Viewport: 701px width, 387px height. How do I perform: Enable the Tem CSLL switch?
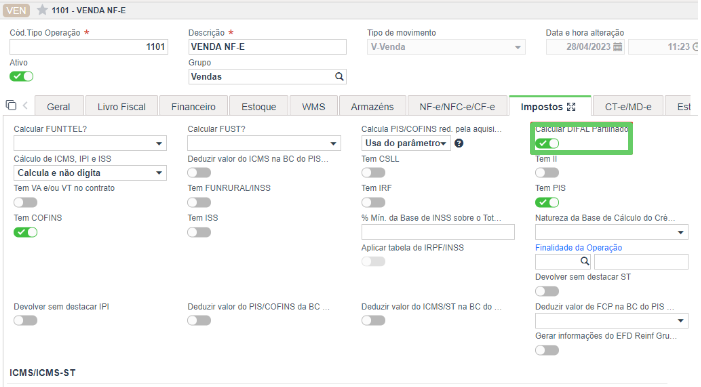click(373, 173)
